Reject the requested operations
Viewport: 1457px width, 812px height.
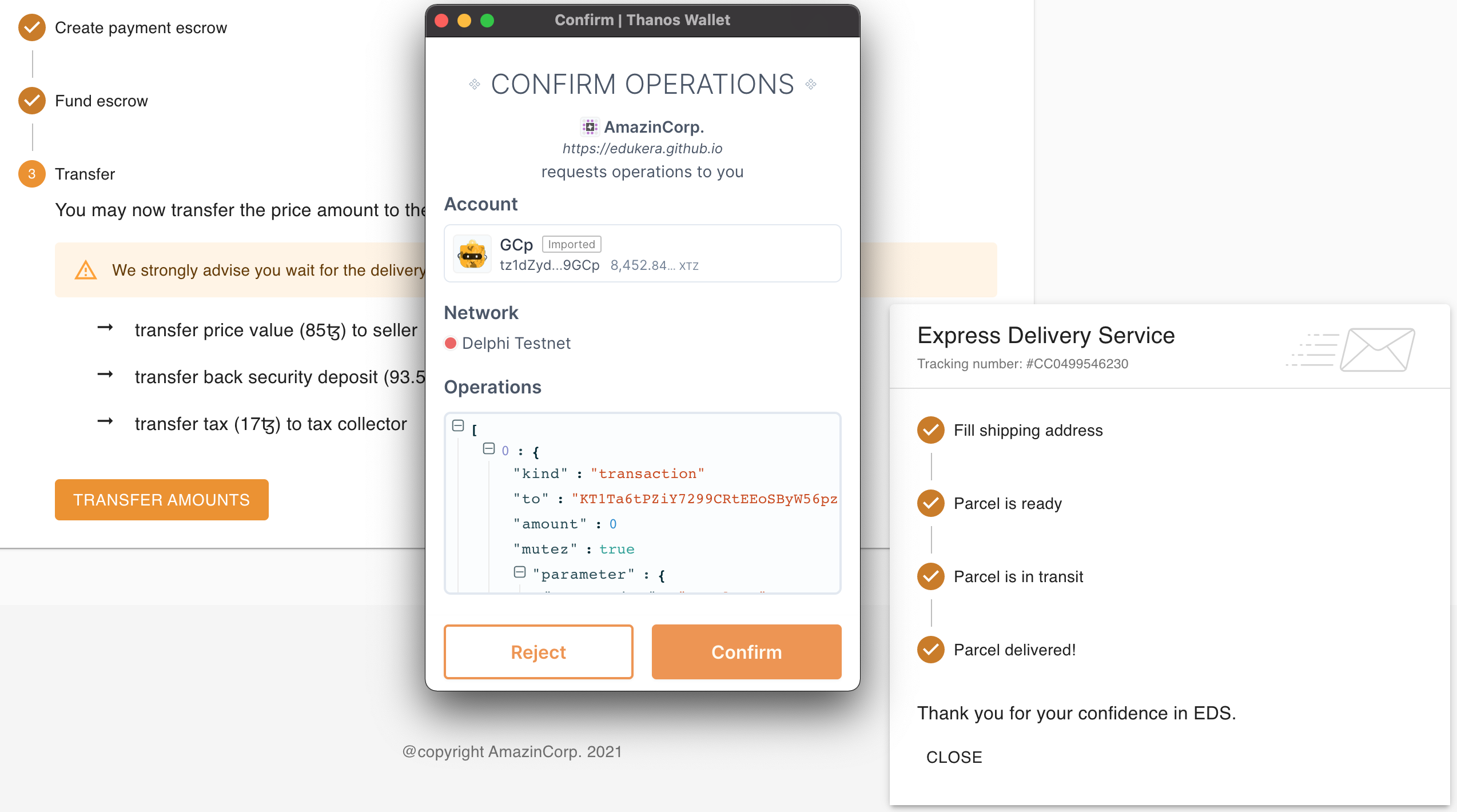[x=538, y=652]
